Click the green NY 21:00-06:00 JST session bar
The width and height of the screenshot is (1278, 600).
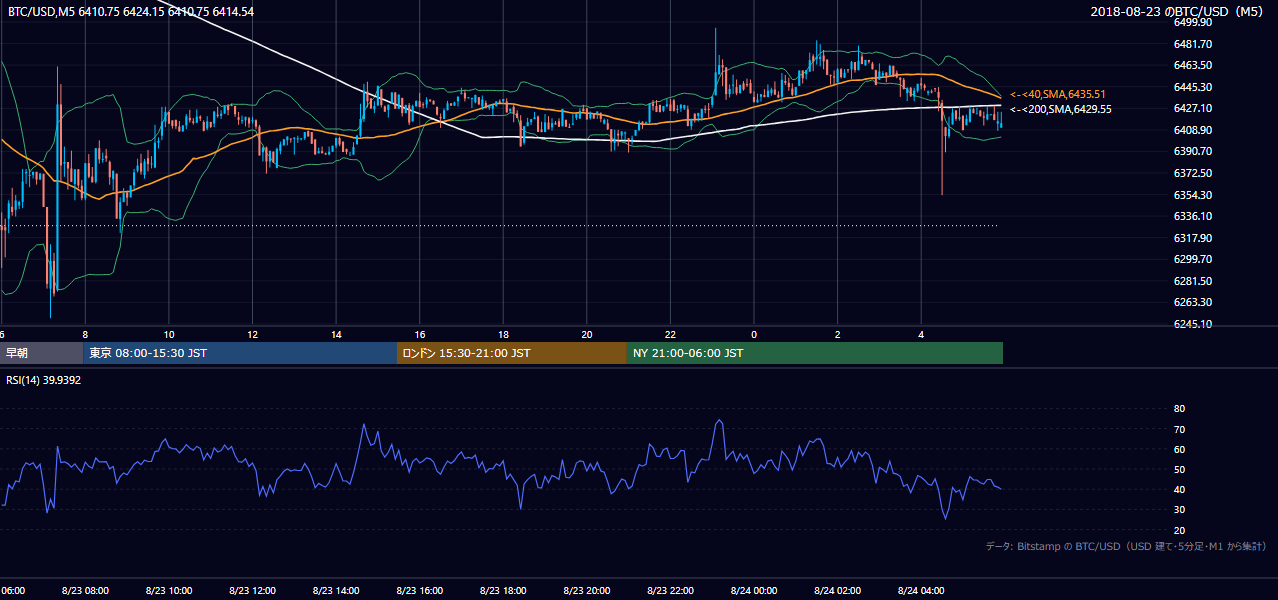815,353
